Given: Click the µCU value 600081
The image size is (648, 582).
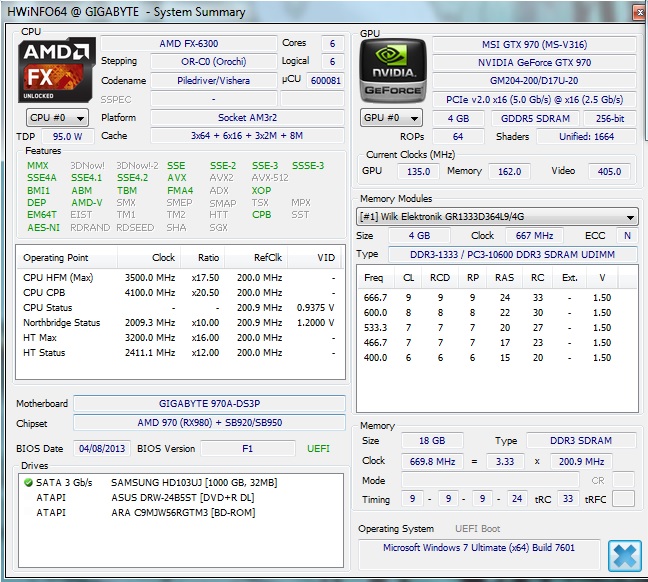Looking at the screenshot, I should click(326, 80).
